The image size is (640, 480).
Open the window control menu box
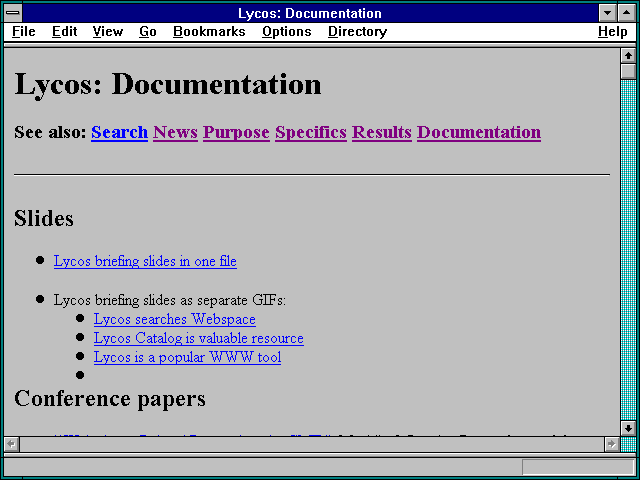click(x=13, y=13)
